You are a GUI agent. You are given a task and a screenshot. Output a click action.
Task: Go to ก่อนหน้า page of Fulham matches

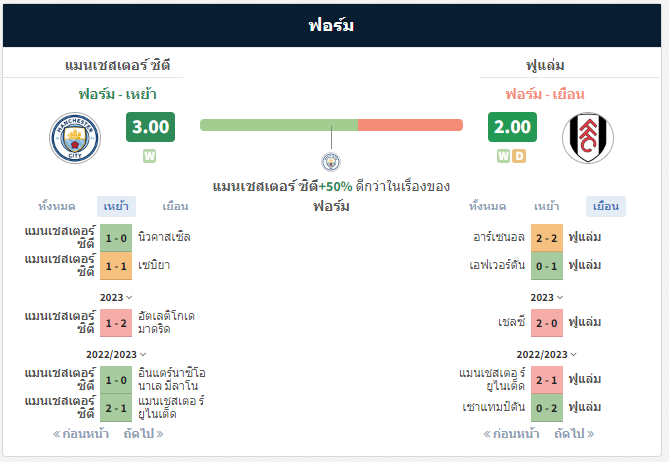click(x=511, y=434)
